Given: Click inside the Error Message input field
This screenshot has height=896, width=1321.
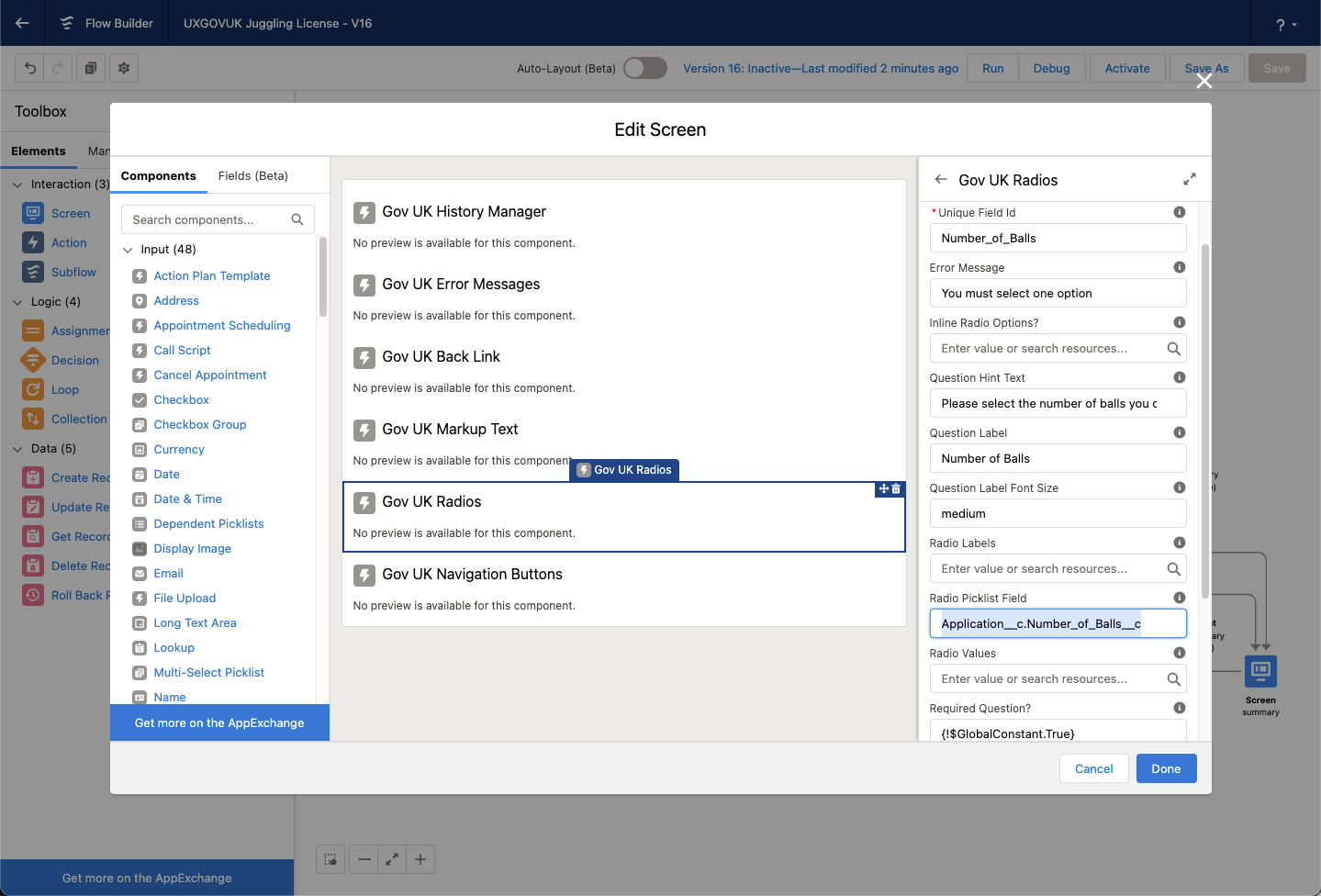Looking at the screenshot, I should click(1057, 293).
